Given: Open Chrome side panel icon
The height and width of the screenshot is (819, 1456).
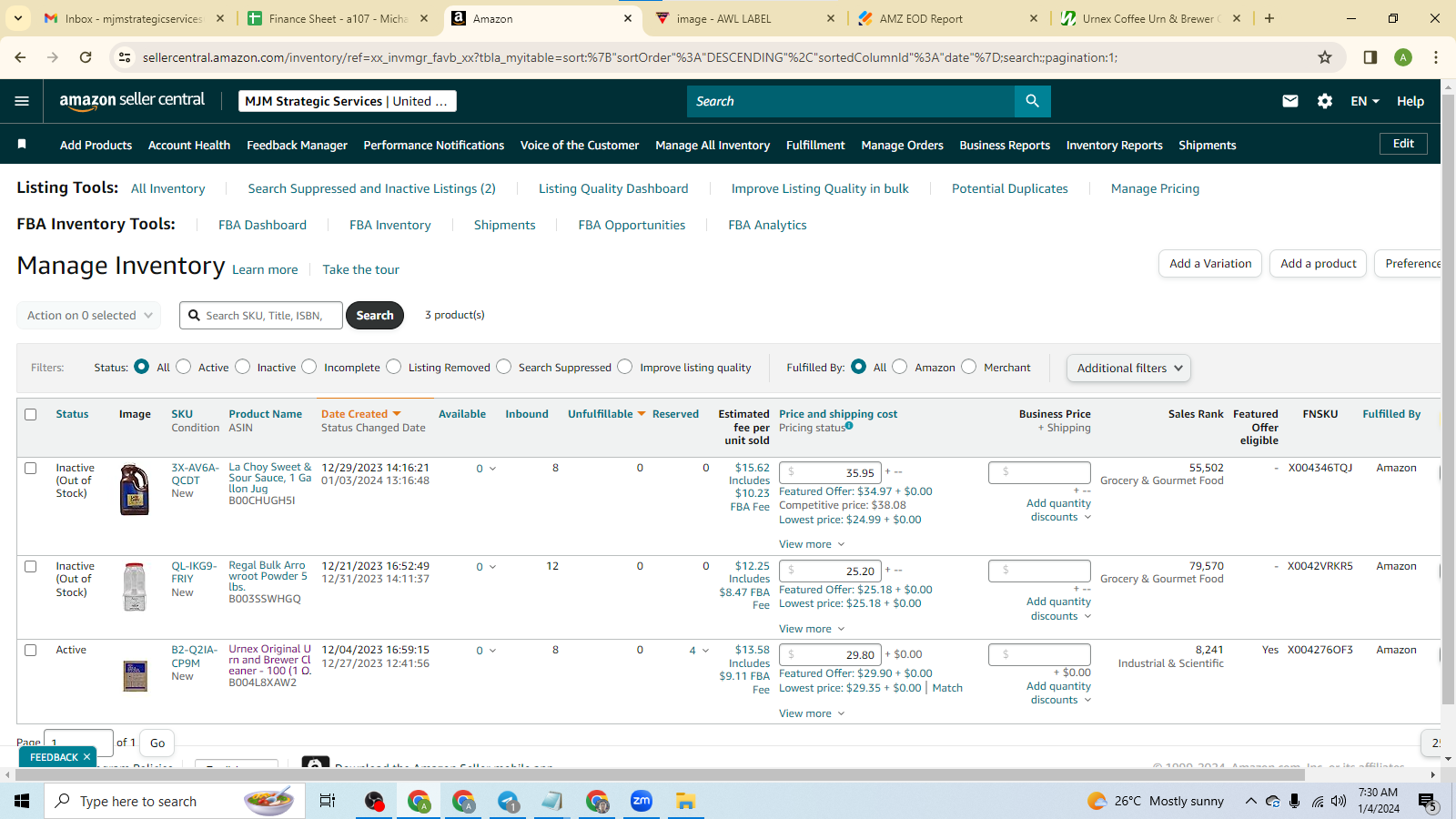Looking at the screenshot, I should [1370, 57].
